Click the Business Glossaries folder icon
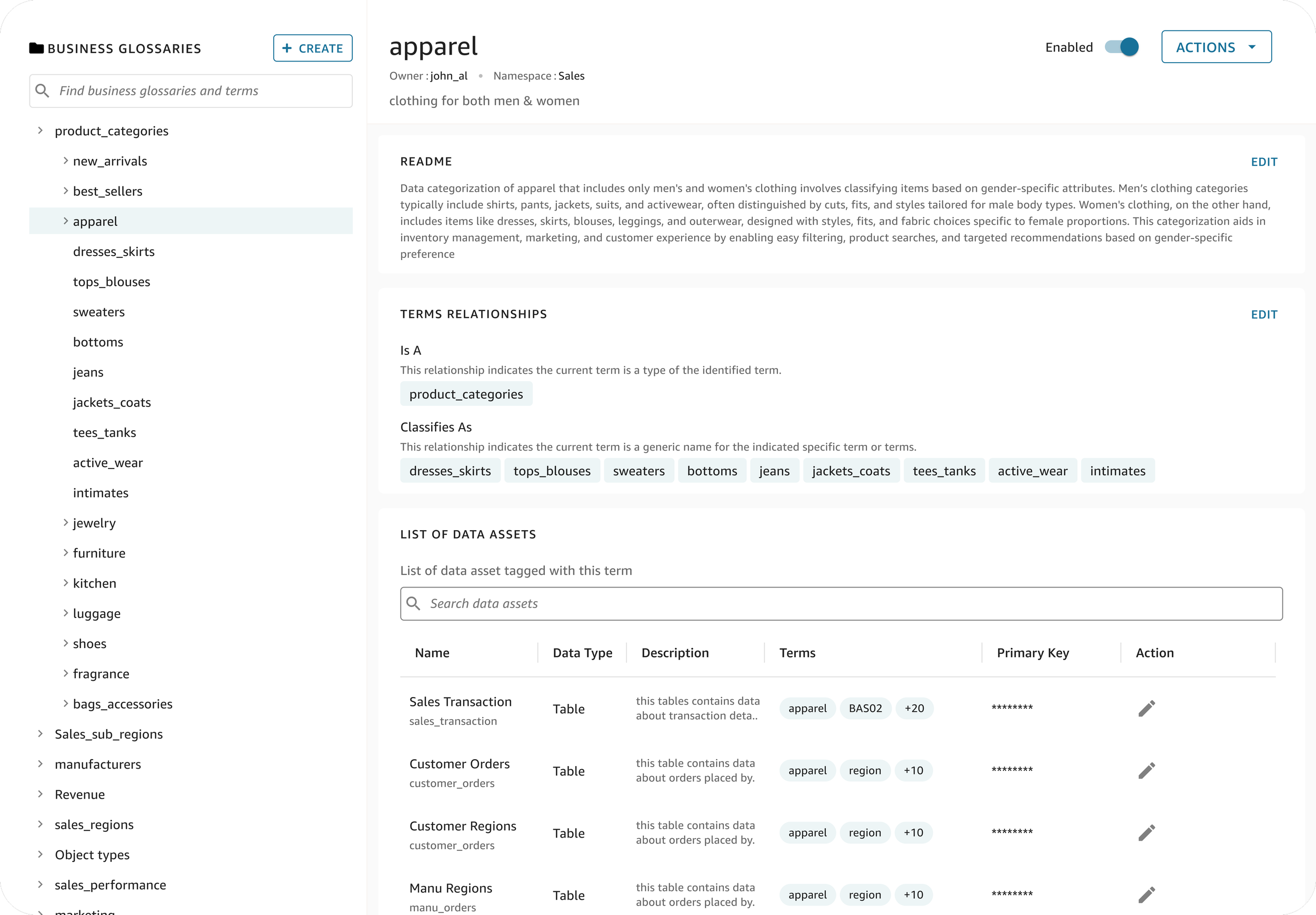This screenshot has height=915, width=1316. [x=36, y=48]
